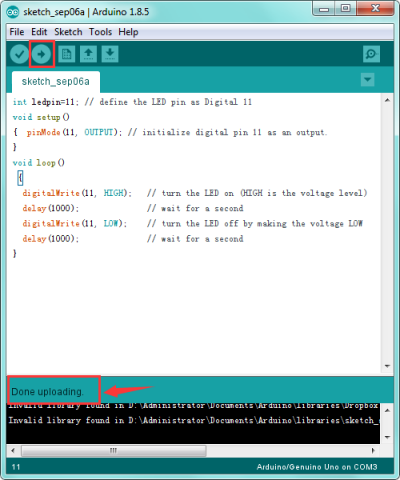Click the Arduino logo in title bar

point(13,12)
